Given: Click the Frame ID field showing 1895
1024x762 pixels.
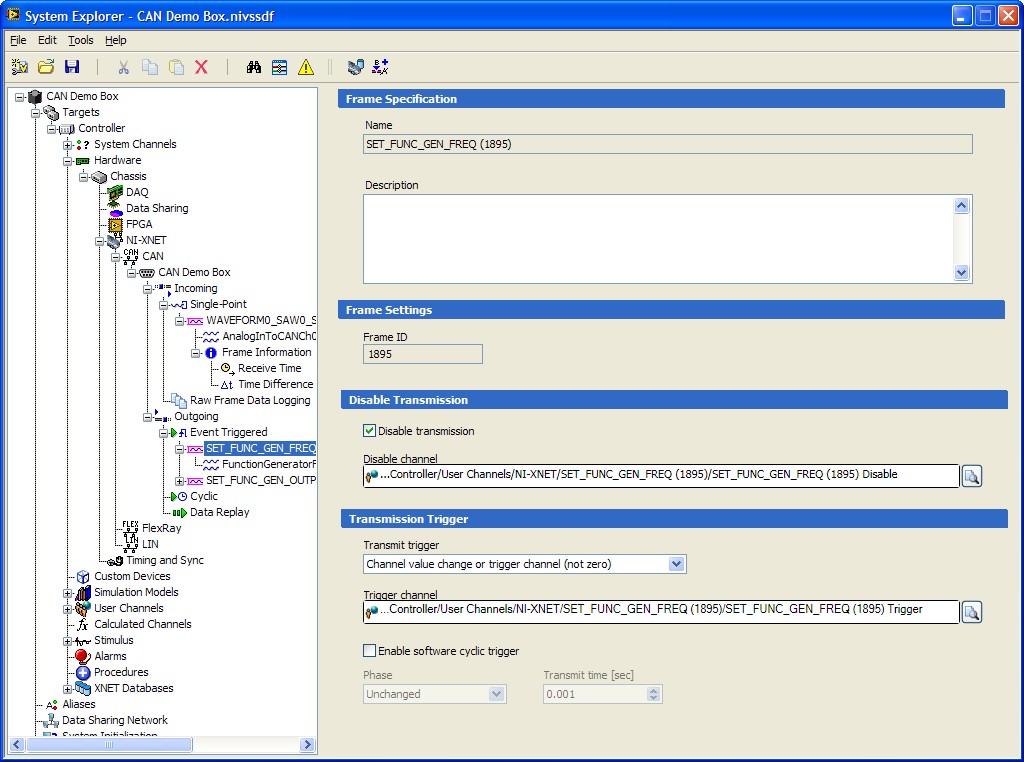Looking at the screenshot, I should (423, 354).
